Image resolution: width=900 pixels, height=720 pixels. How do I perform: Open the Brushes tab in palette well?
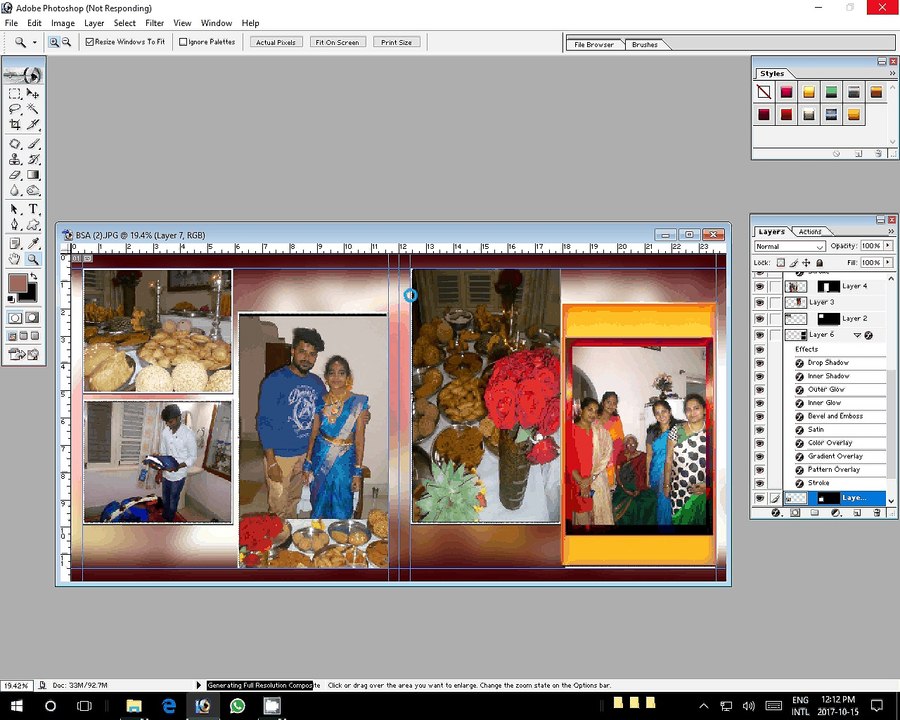point(645,44)
